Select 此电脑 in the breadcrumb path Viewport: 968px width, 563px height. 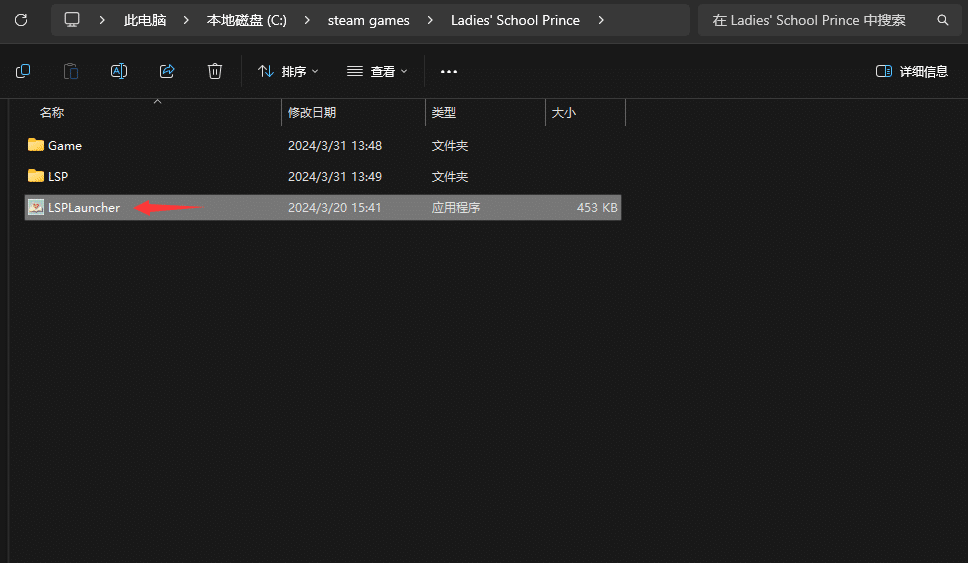coord(145,20)
